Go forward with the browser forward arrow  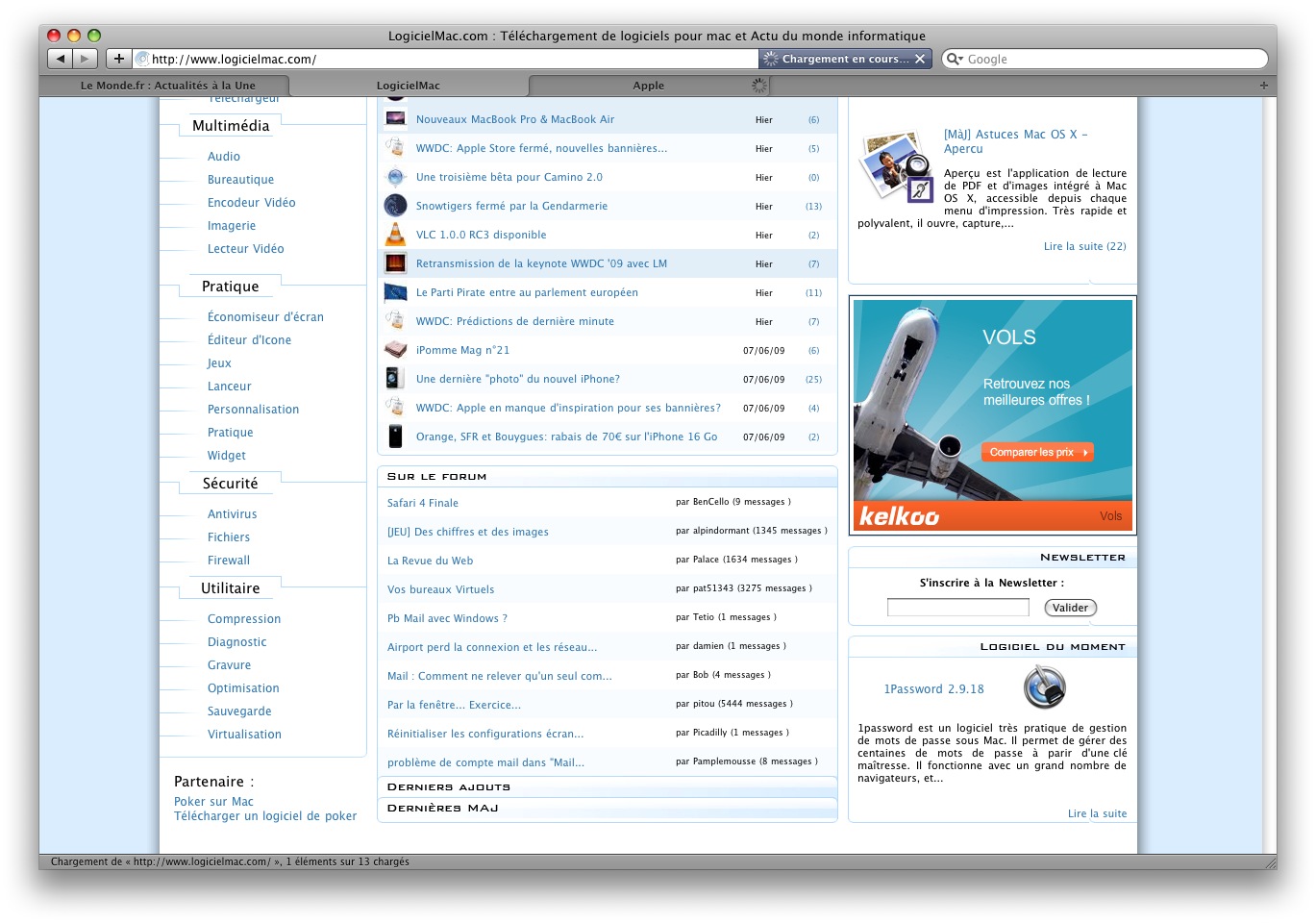(x=86, y=59)
